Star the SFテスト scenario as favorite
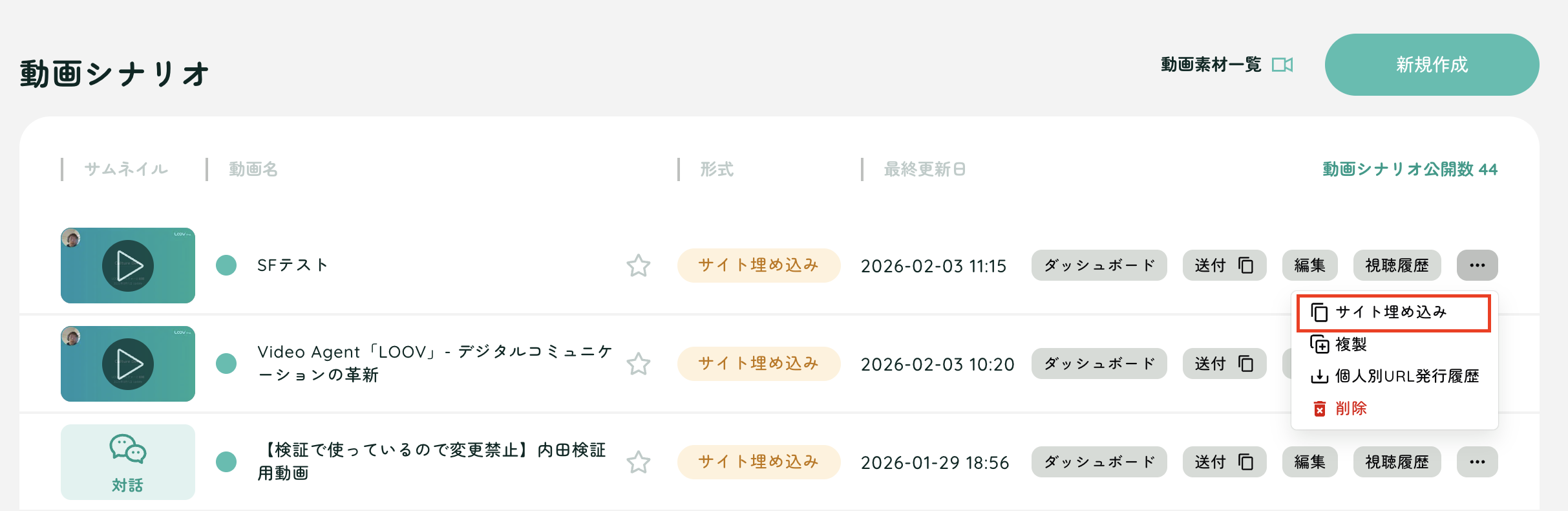The image size is (1568, 511). click(x=638, y=266)
